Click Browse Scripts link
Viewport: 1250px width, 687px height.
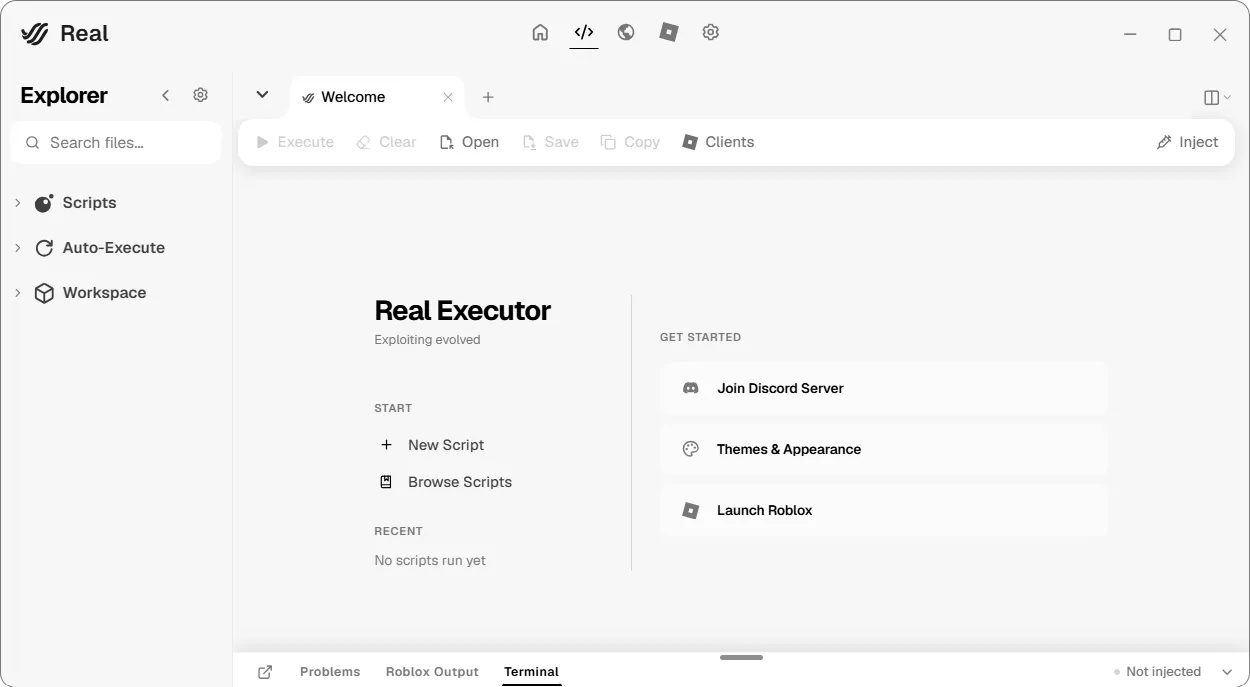click(460, 482)
